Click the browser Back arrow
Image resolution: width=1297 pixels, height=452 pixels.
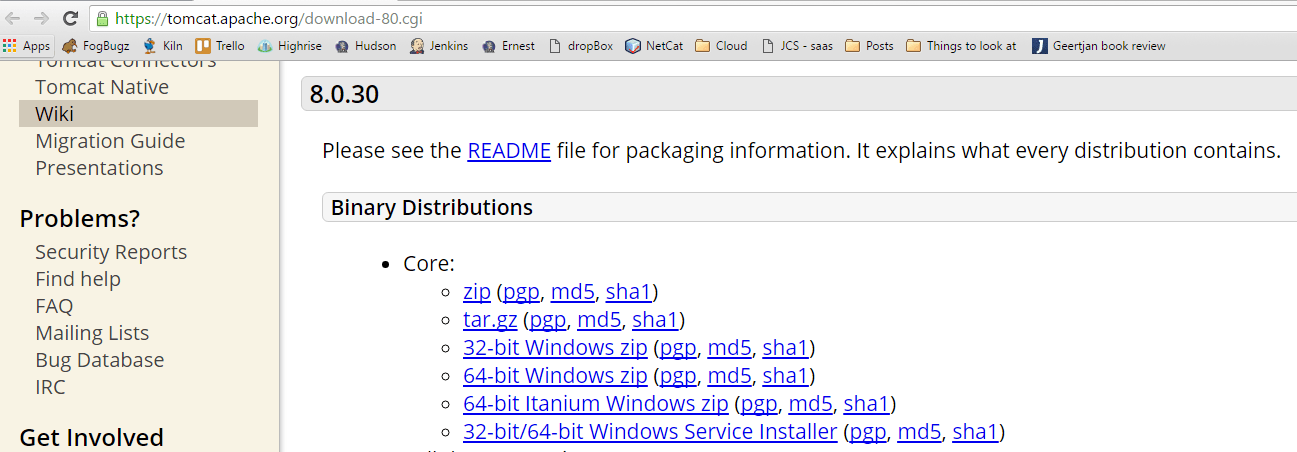[14, 18]
